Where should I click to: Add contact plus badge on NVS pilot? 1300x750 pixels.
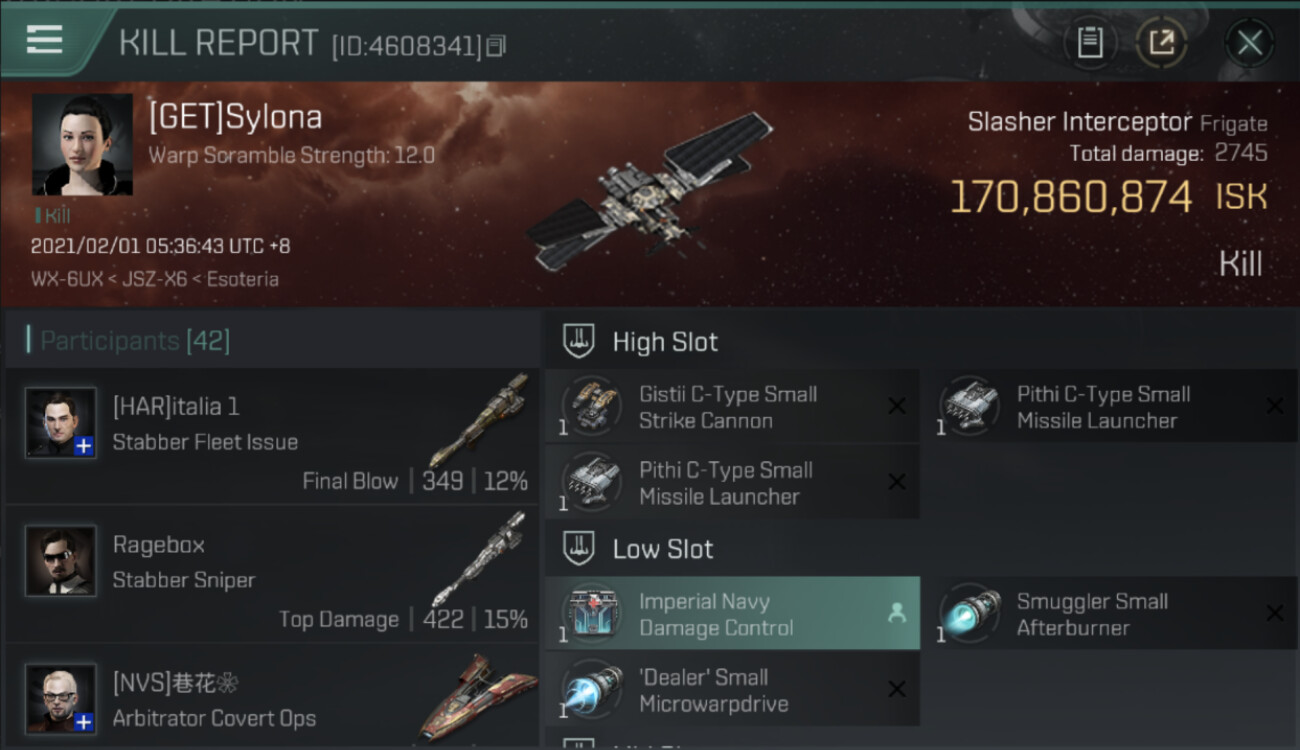84,722
